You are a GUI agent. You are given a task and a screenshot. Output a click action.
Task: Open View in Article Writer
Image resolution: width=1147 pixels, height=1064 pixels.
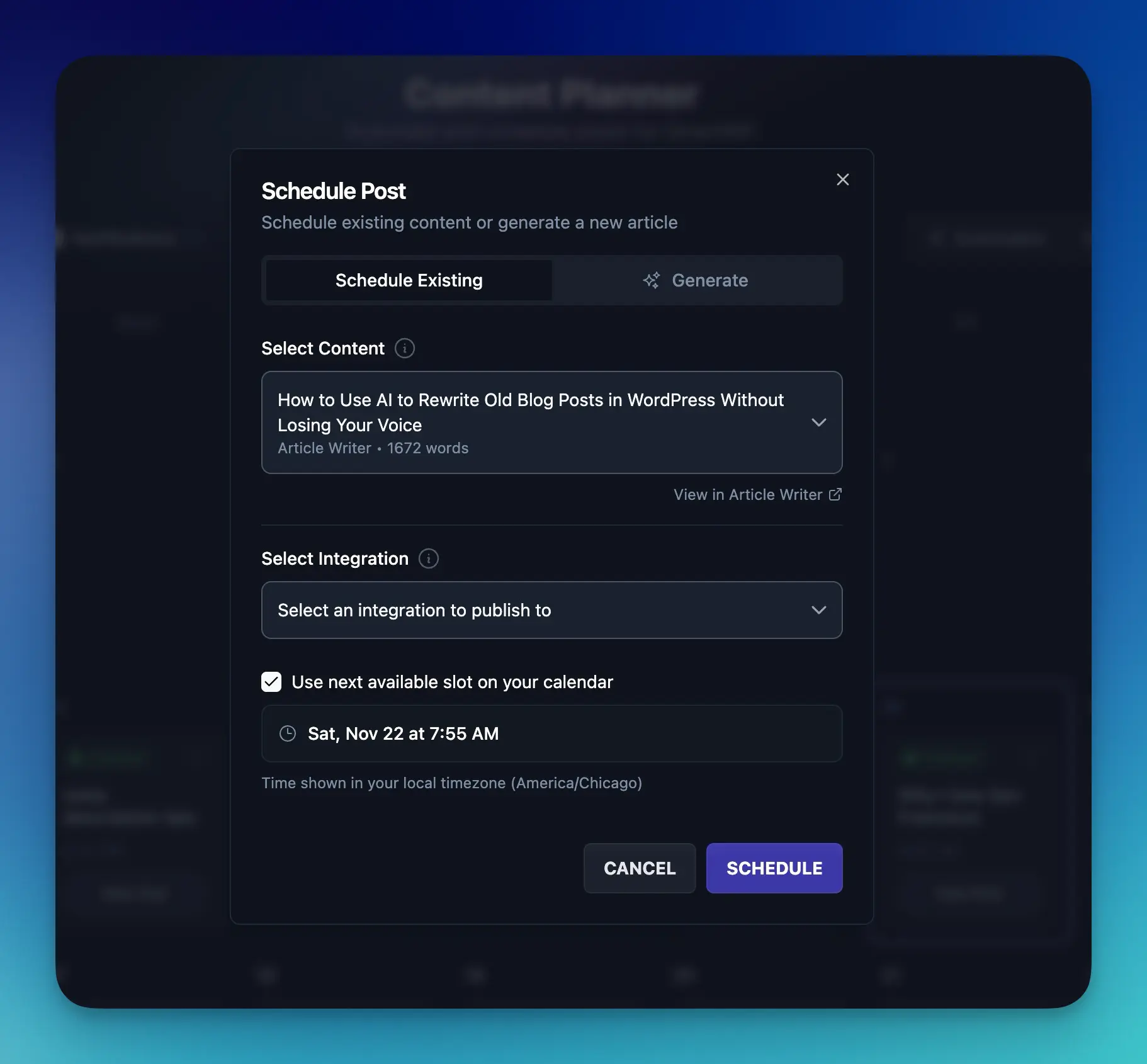point(749,494)
